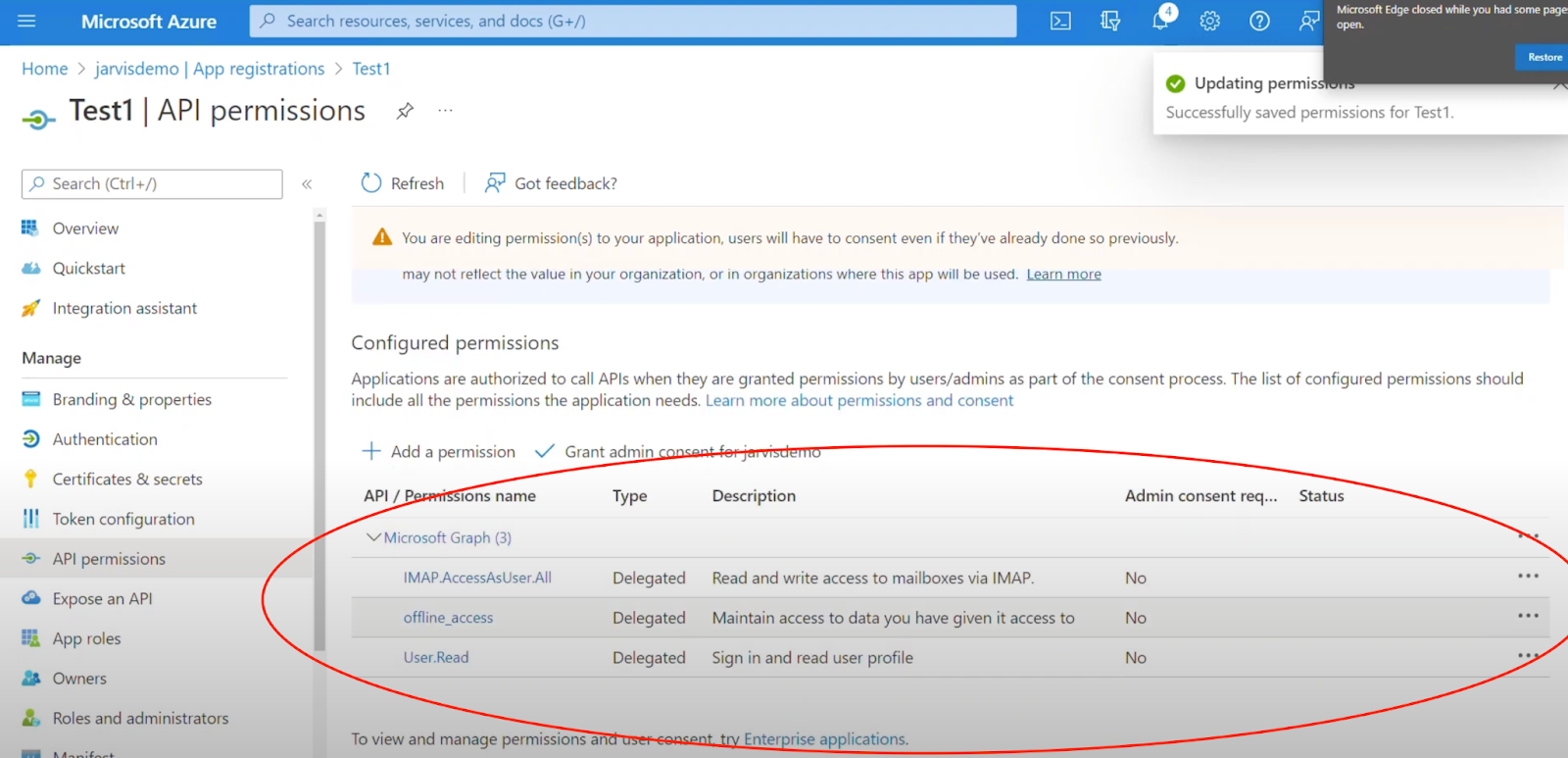The height and width of the screenshot is (758, 1568).
Task: Open portal settings gear
Action: (x=1210, y=21)
